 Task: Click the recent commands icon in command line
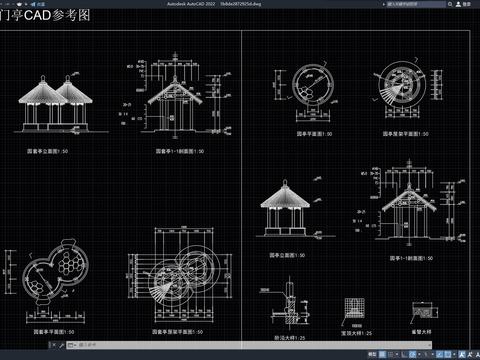pyautogui.click(x=72, y=345)
